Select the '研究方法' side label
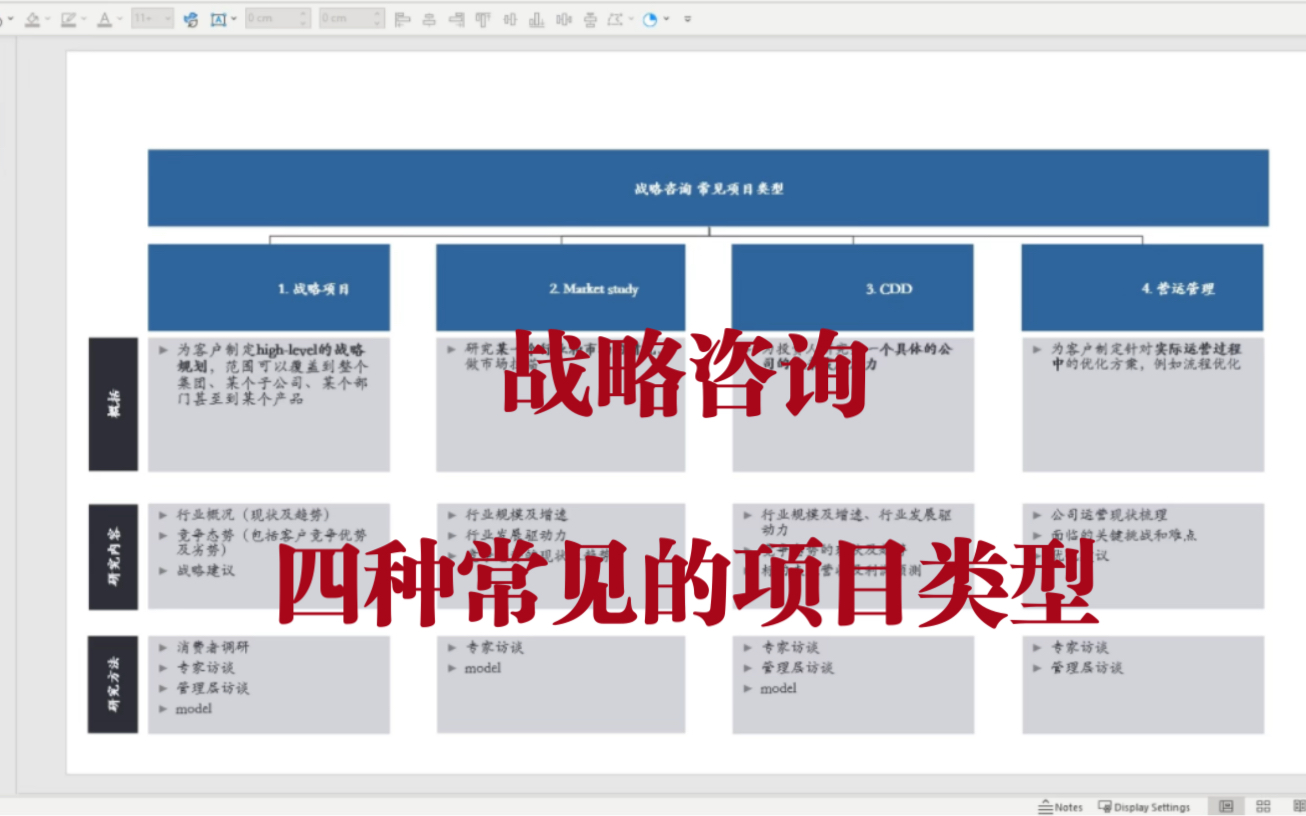The image size is (1306, 816). pos(113,684)
